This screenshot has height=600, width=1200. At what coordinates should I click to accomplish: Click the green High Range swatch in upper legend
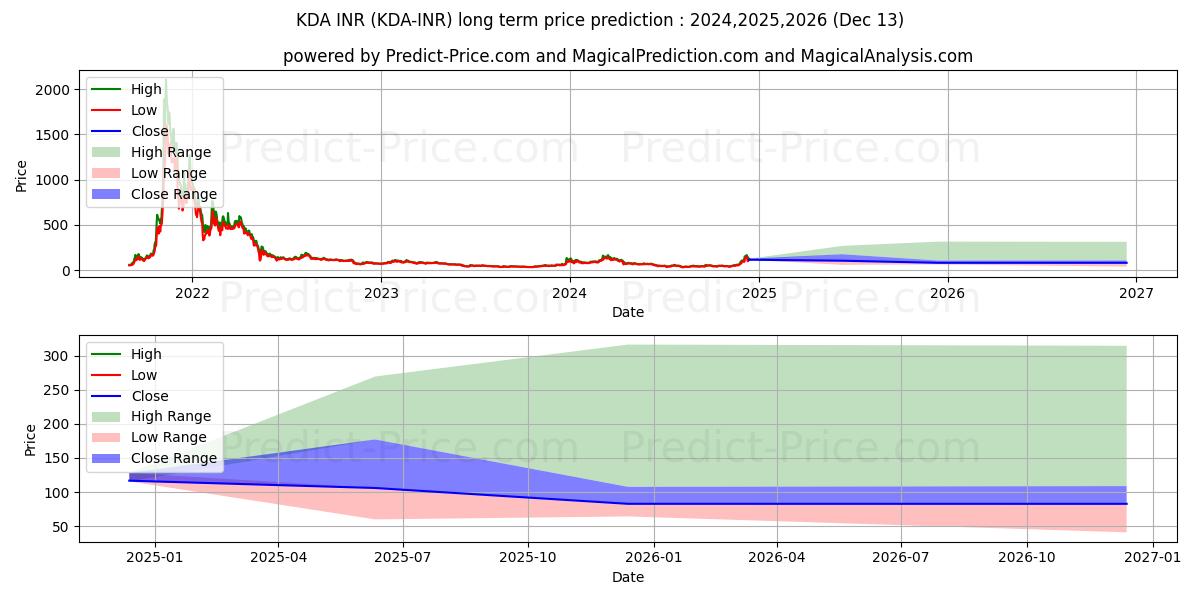[x=106, y=152]
